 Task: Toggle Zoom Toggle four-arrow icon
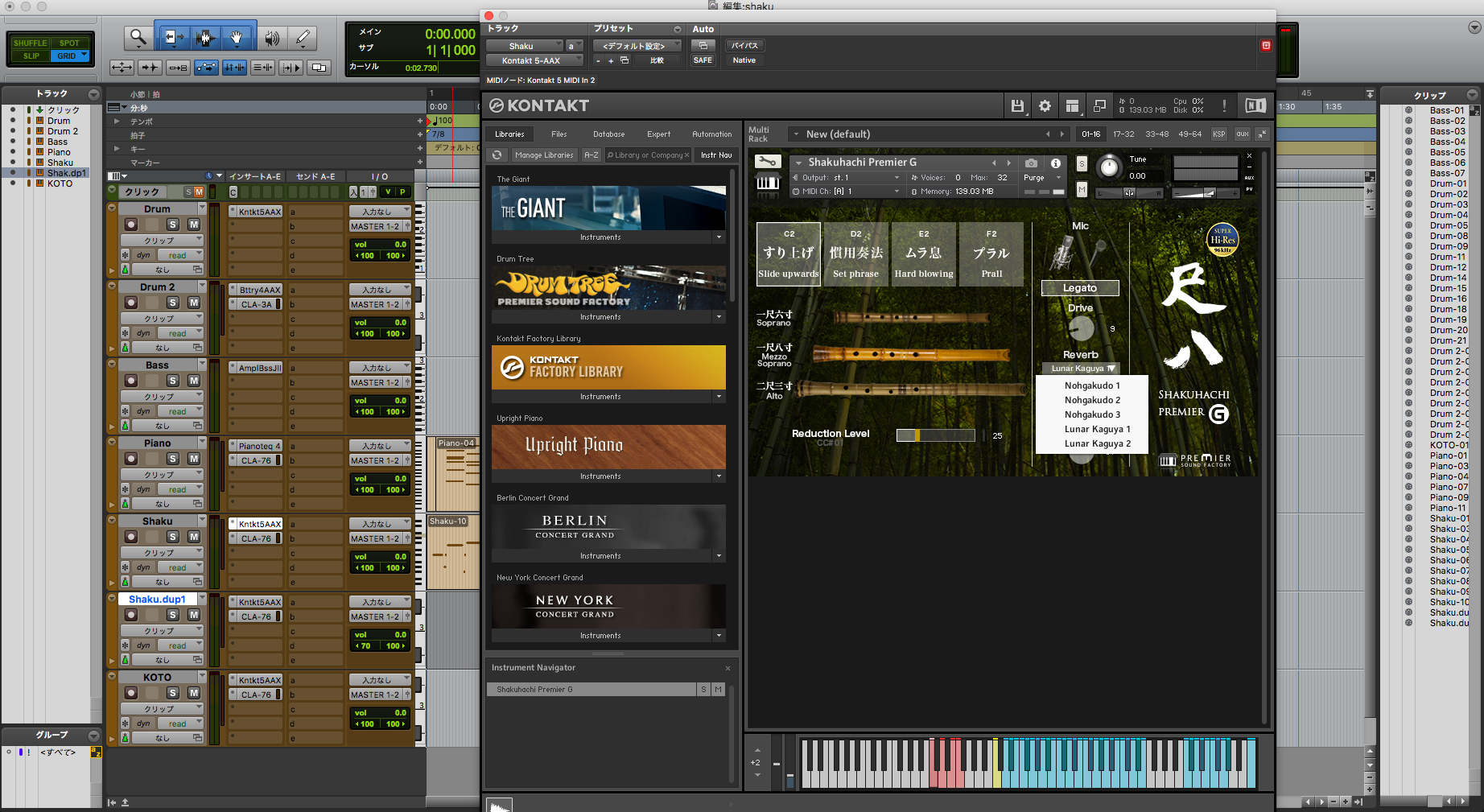coord(122,68)
